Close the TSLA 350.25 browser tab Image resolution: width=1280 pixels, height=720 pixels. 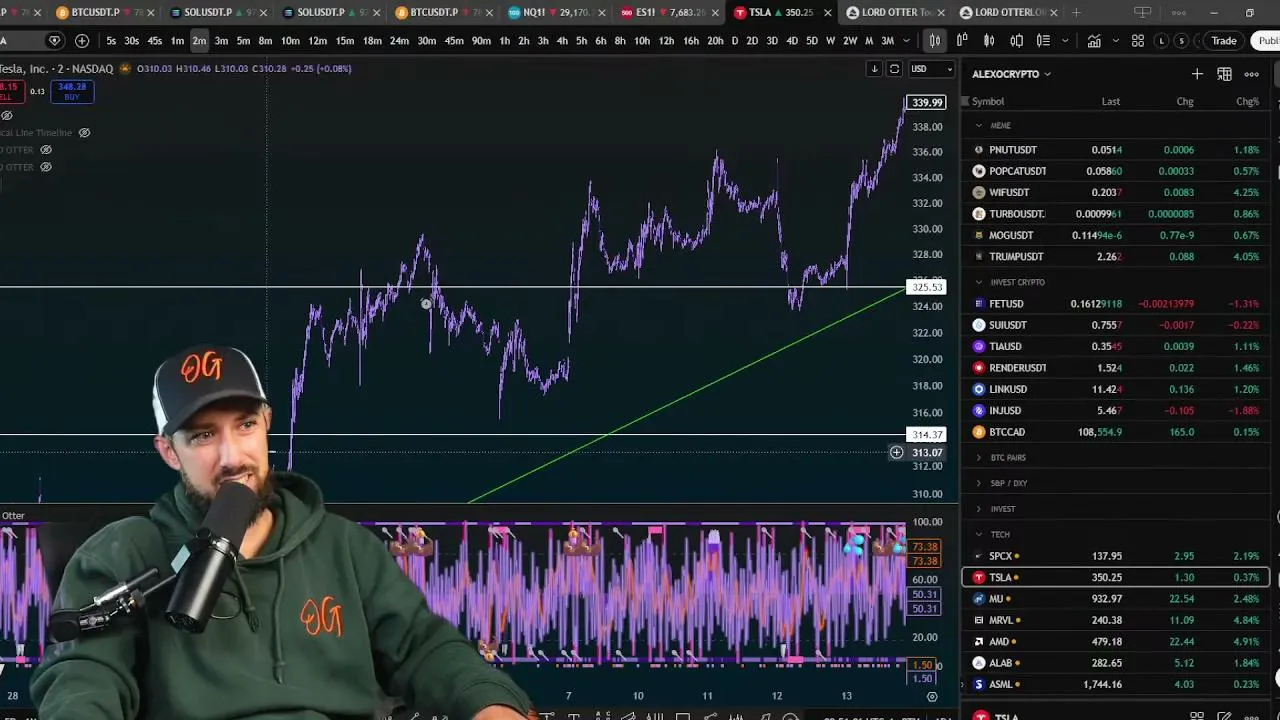828,13
